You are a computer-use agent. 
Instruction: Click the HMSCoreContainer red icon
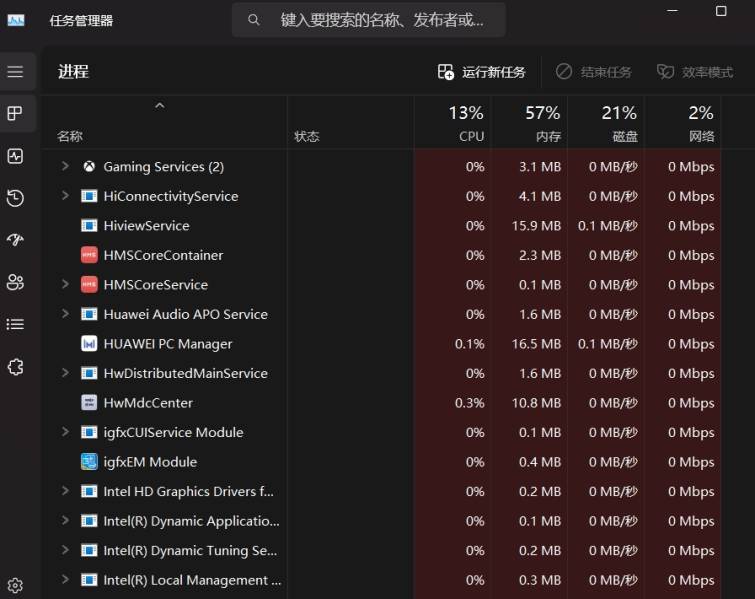coord(89,255)
